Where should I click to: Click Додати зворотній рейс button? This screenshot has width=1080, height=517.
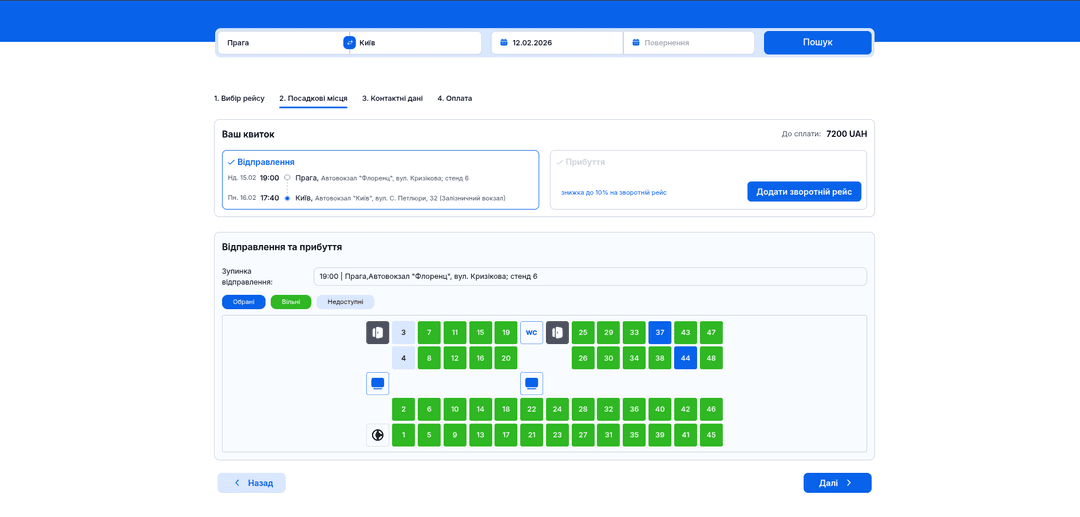[x=803, y=192]
